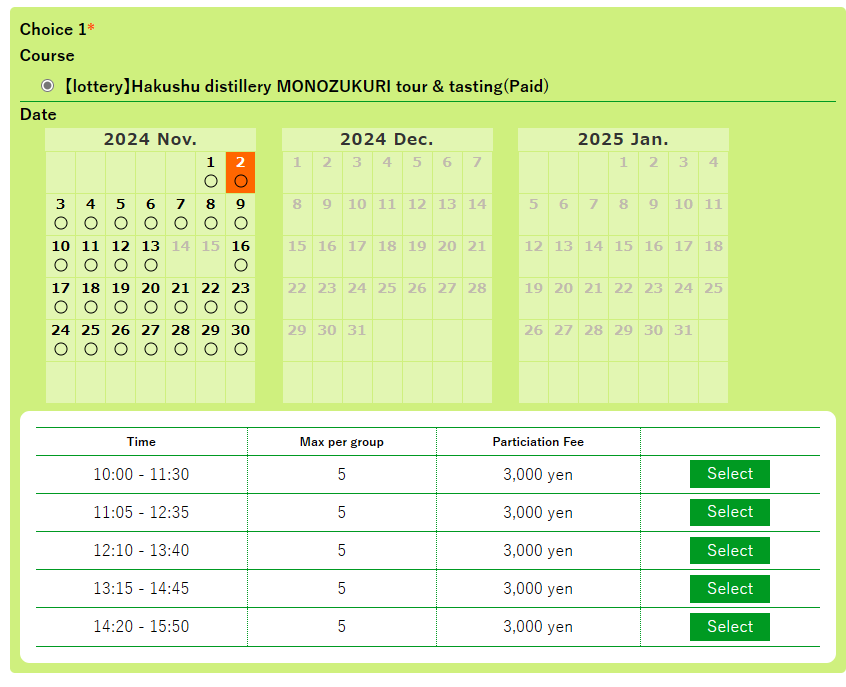Pick November 26 date cell
The image size is (846, 687).
pyautogui.click(x=120, y=341)
